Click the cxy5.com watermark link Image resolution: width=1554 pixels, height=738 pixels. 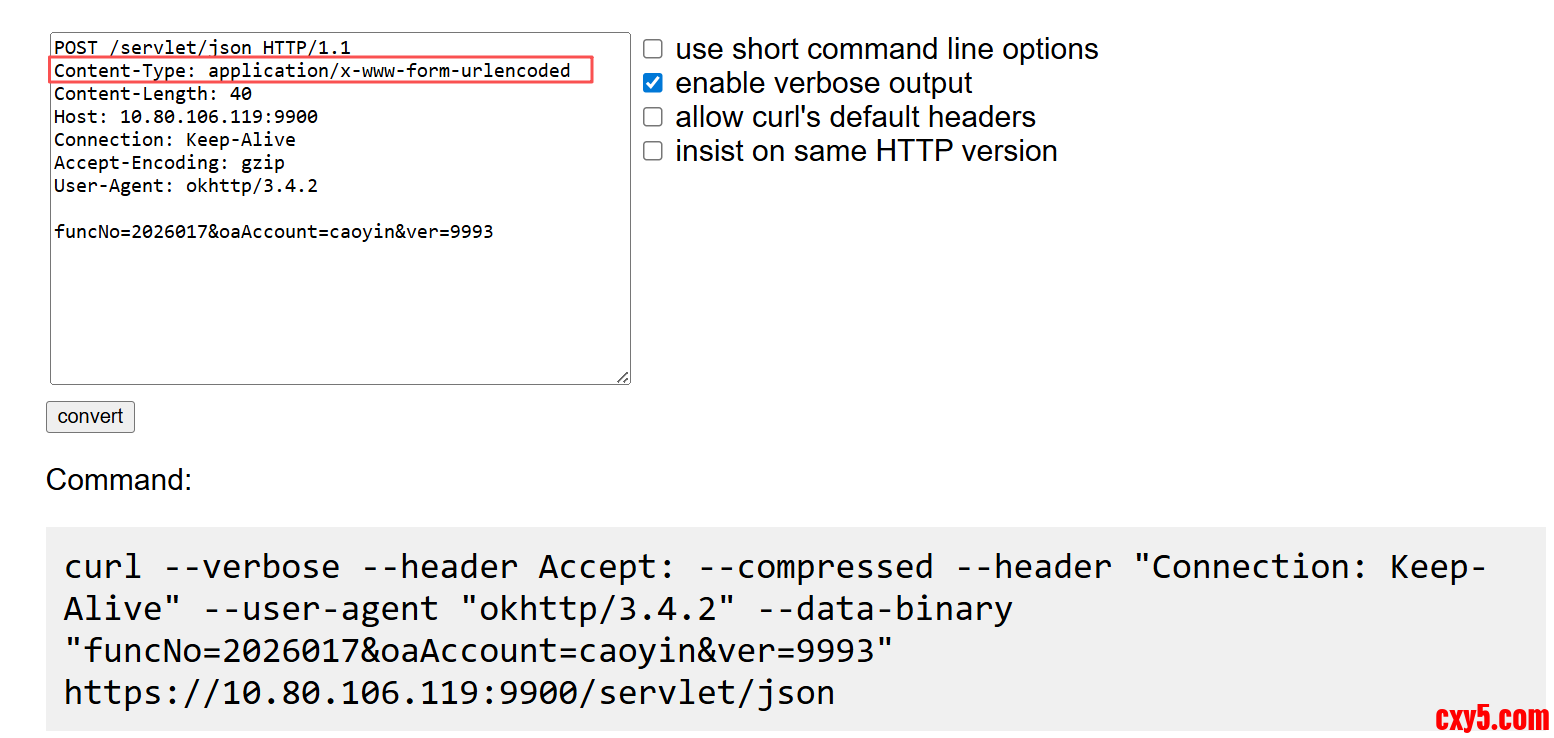1491,718
